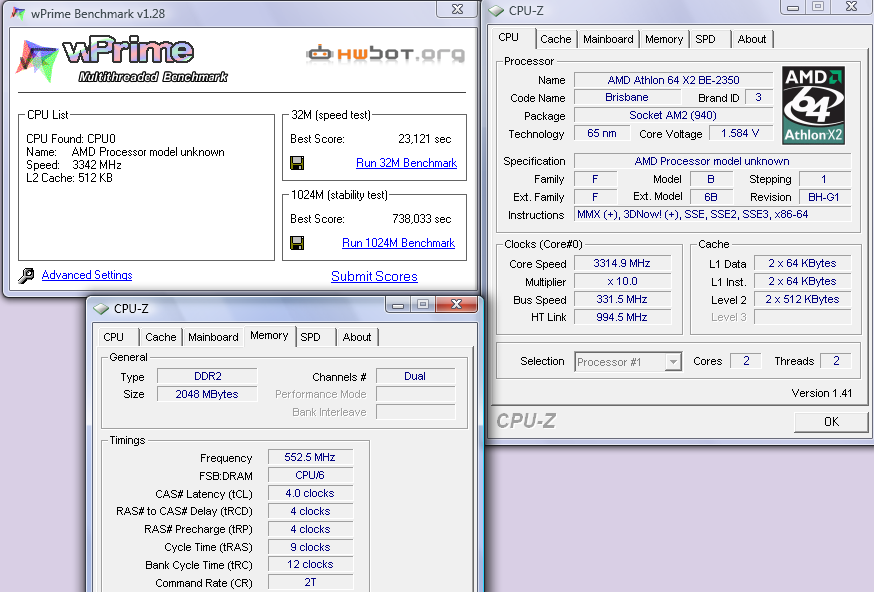Click the wPrime speed reading 3342 MHz
This screenshot has width=874, height=592.
point(97,165)
